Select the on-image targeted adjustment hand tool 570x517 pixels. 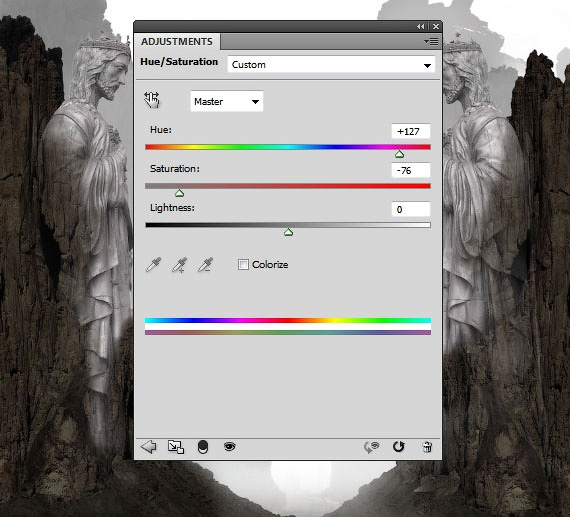click(152, 100)
